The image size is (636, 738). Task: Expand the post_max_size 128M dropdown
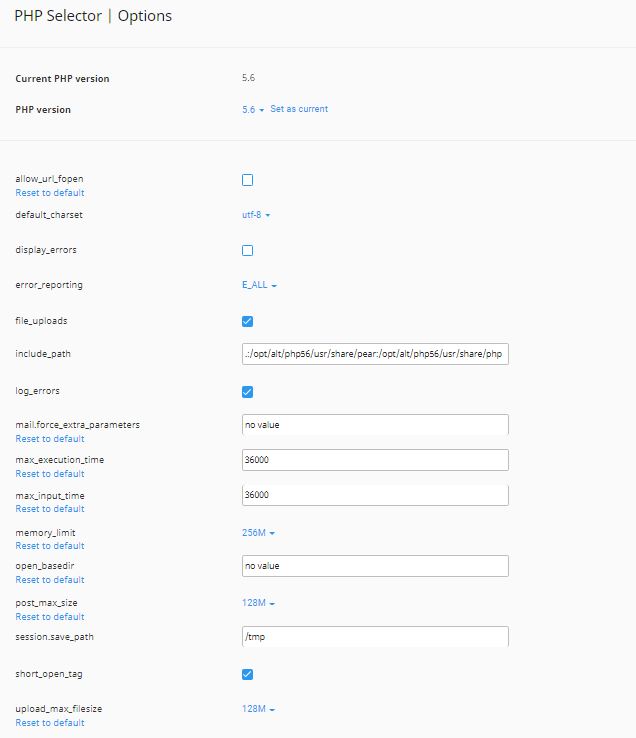click(258, 603)
